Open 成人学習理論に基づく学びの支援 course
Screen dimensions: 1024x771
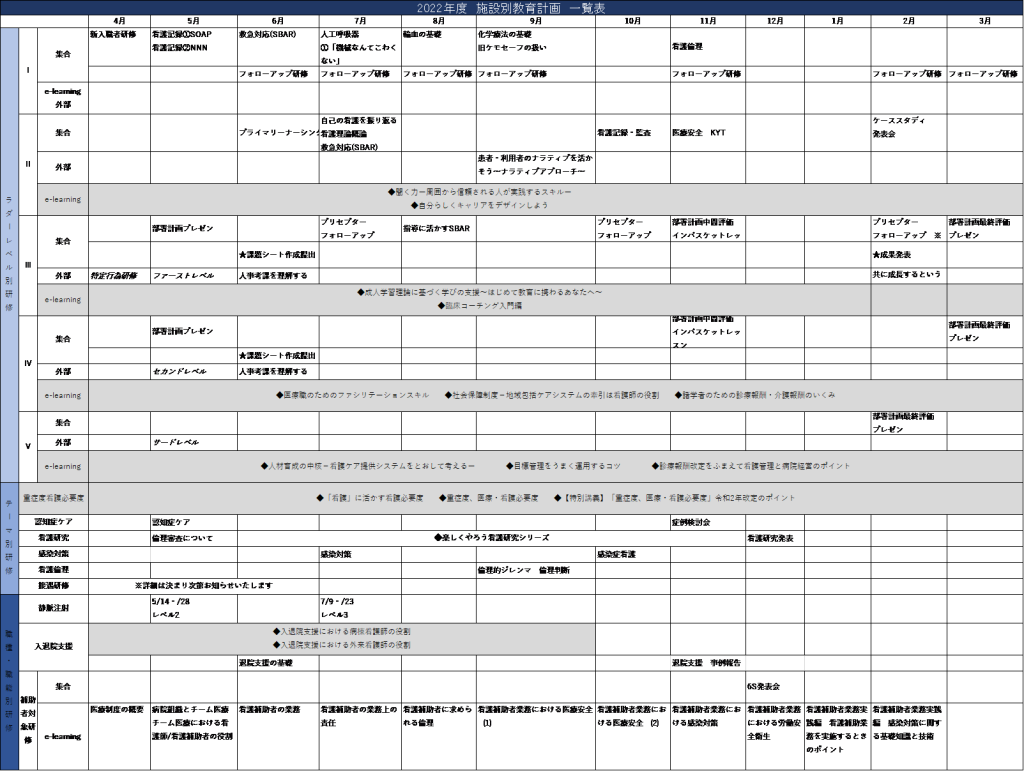coord(479,292)
